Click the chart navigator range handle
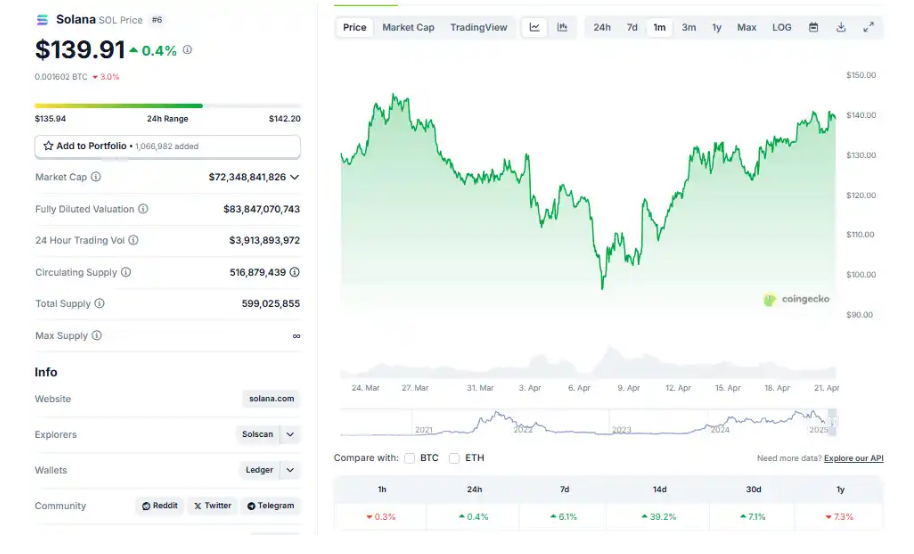 click(832, 422)
